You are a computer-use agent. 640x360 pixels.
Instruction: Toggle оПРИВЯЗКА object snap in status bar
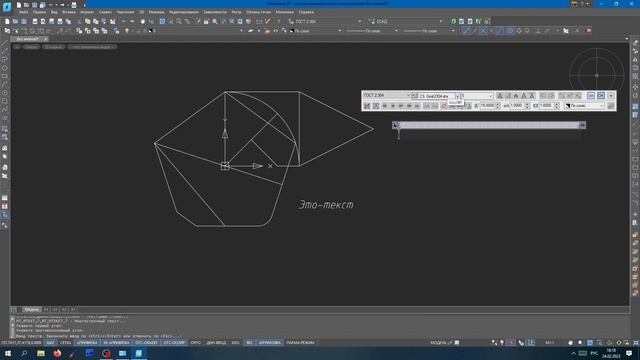[87, 342]
